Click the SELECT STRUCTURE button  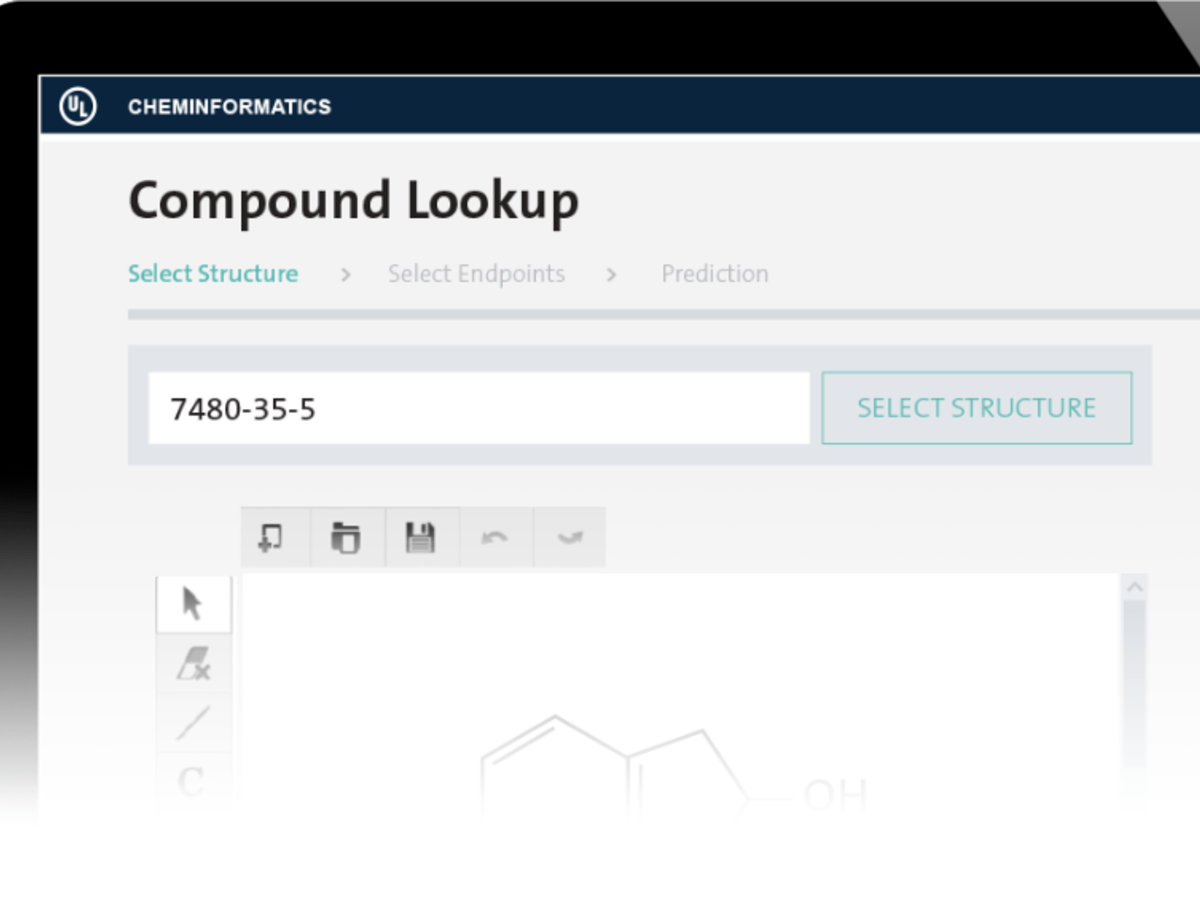[977, 408]
